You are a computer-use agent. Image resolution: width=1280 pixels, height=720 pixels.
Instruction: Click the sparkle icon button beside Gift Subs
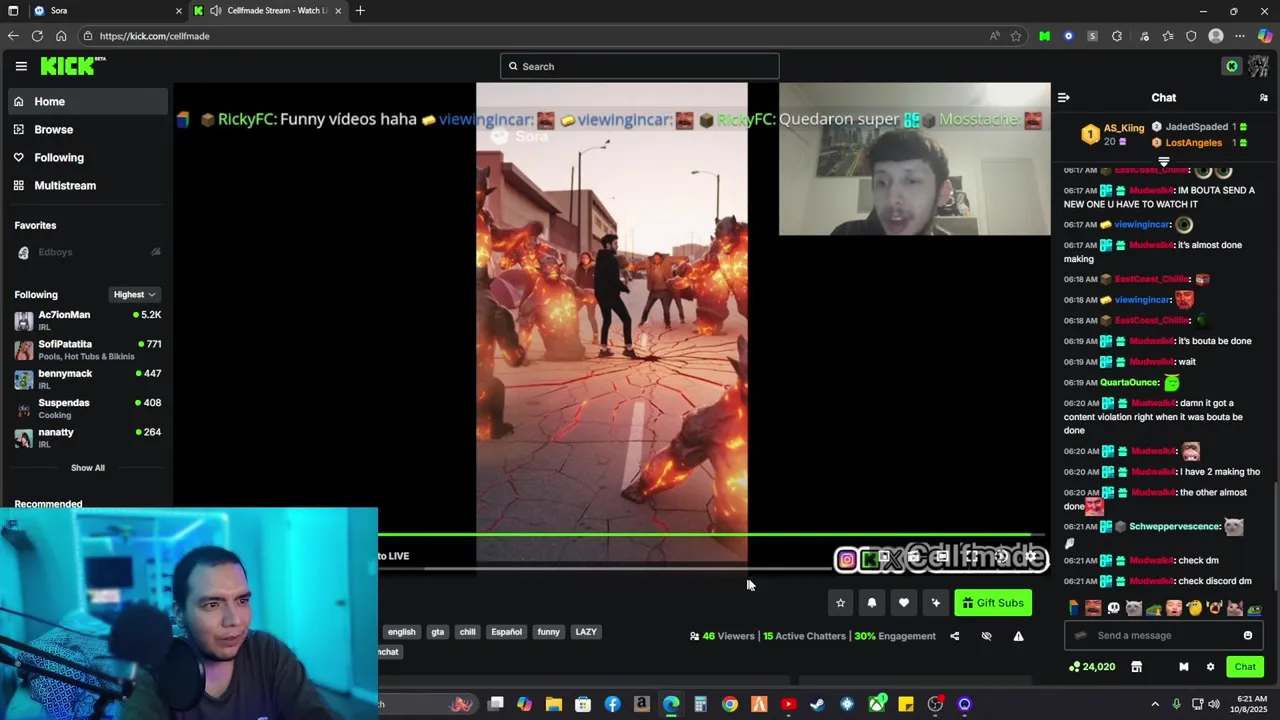(936, 603)
